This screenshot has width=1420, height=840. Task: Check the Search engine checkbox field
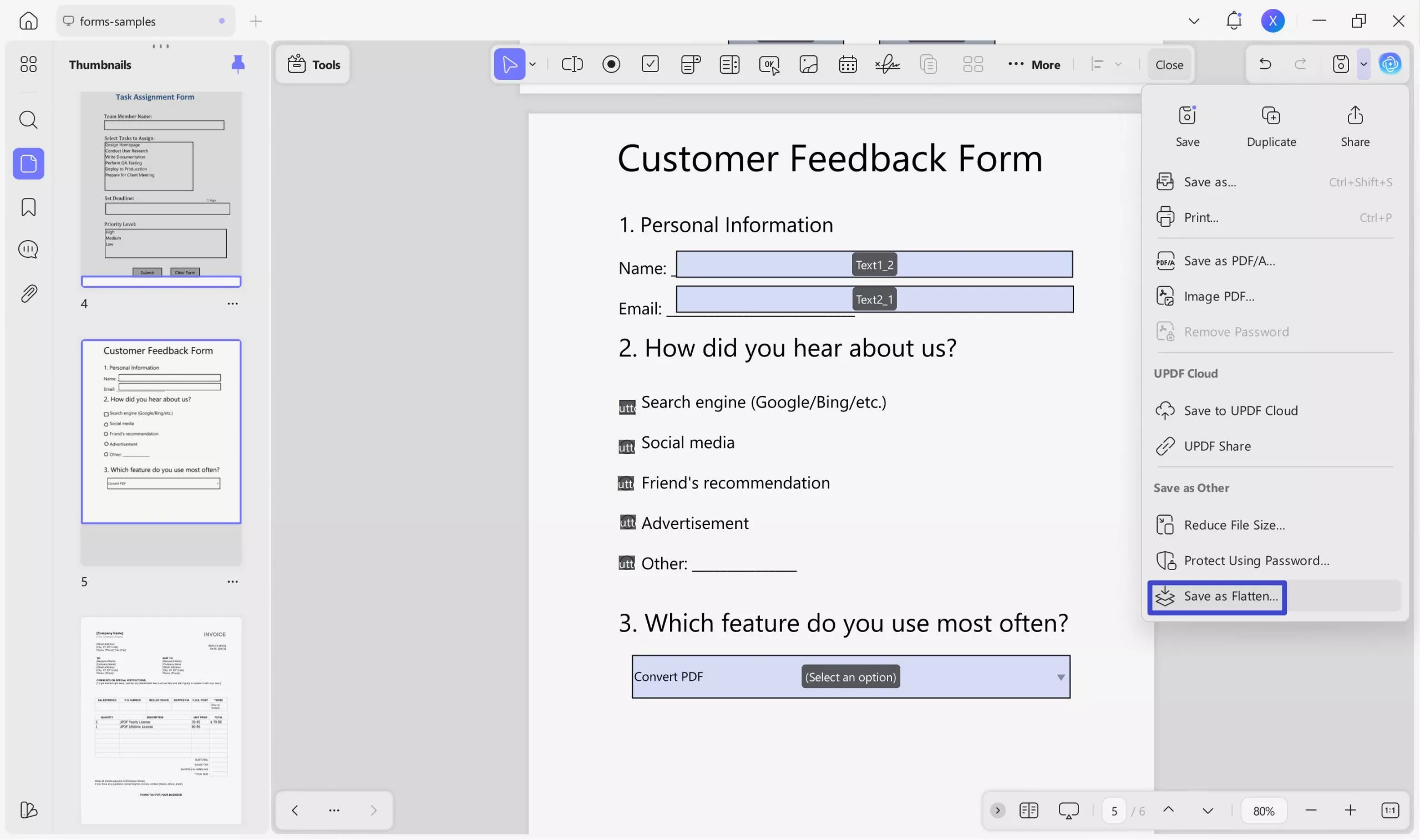pos(627,405)
